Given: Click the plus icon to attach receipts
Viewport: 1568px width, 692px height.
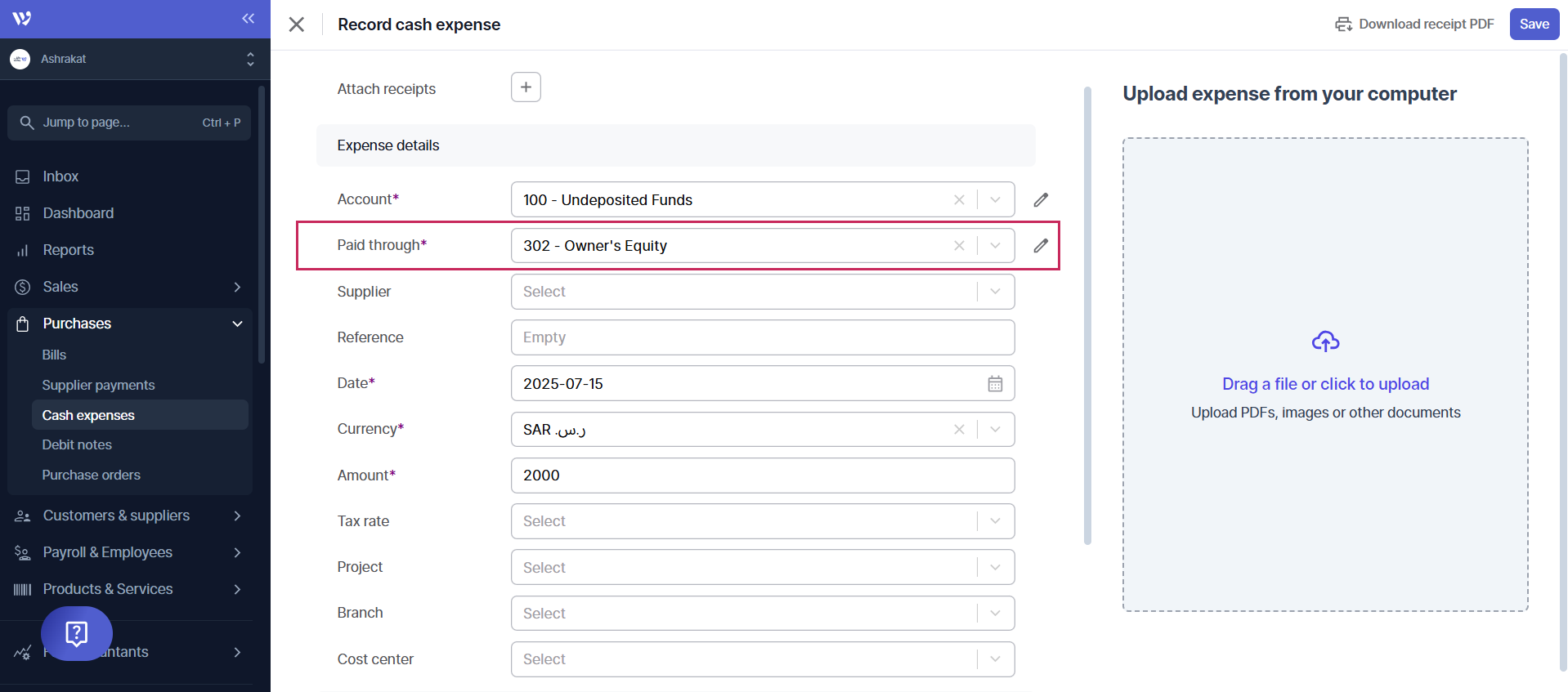Looking at the screenshot, I should 526,87.
